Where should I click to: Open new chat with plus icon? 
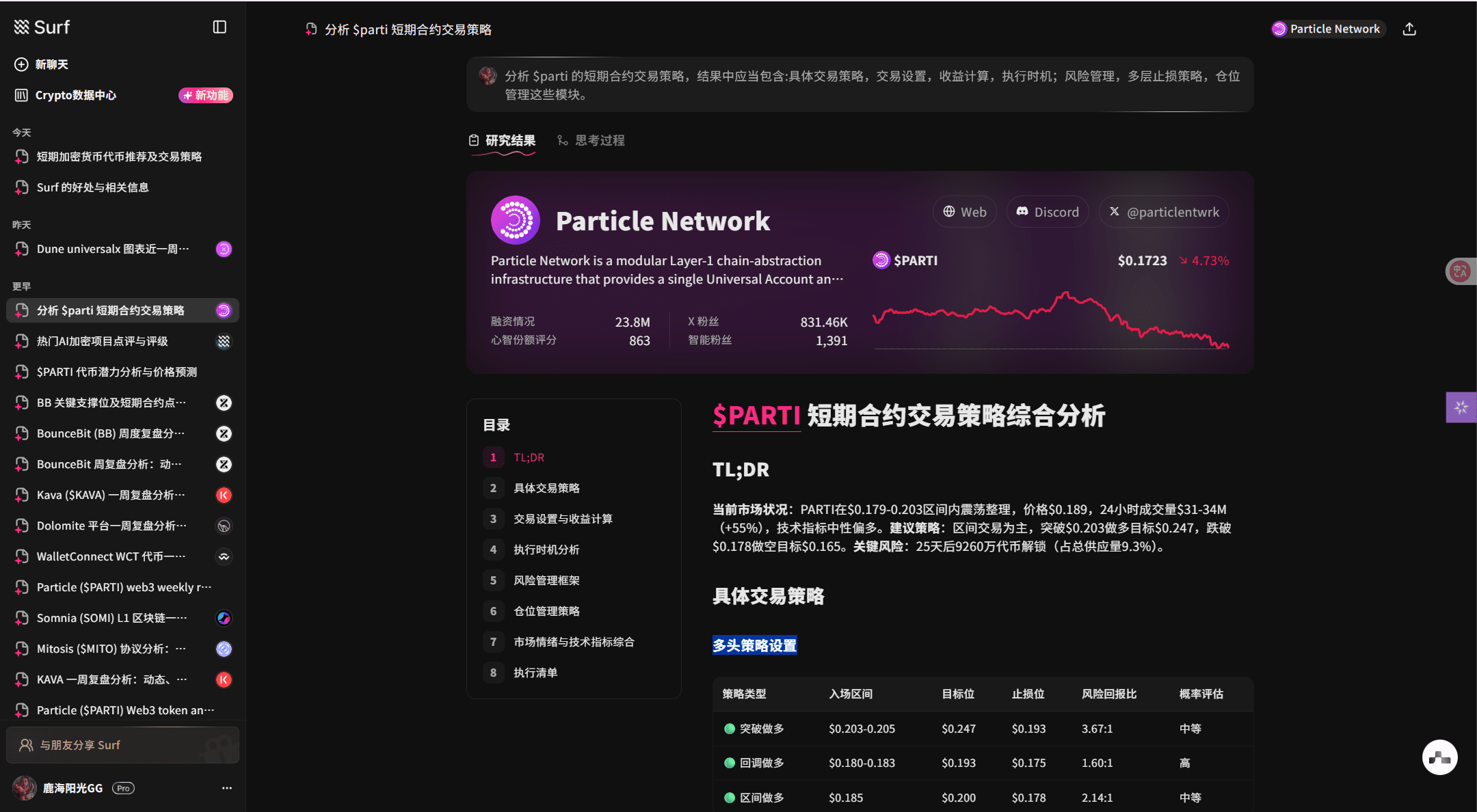[x=21, y=64]
